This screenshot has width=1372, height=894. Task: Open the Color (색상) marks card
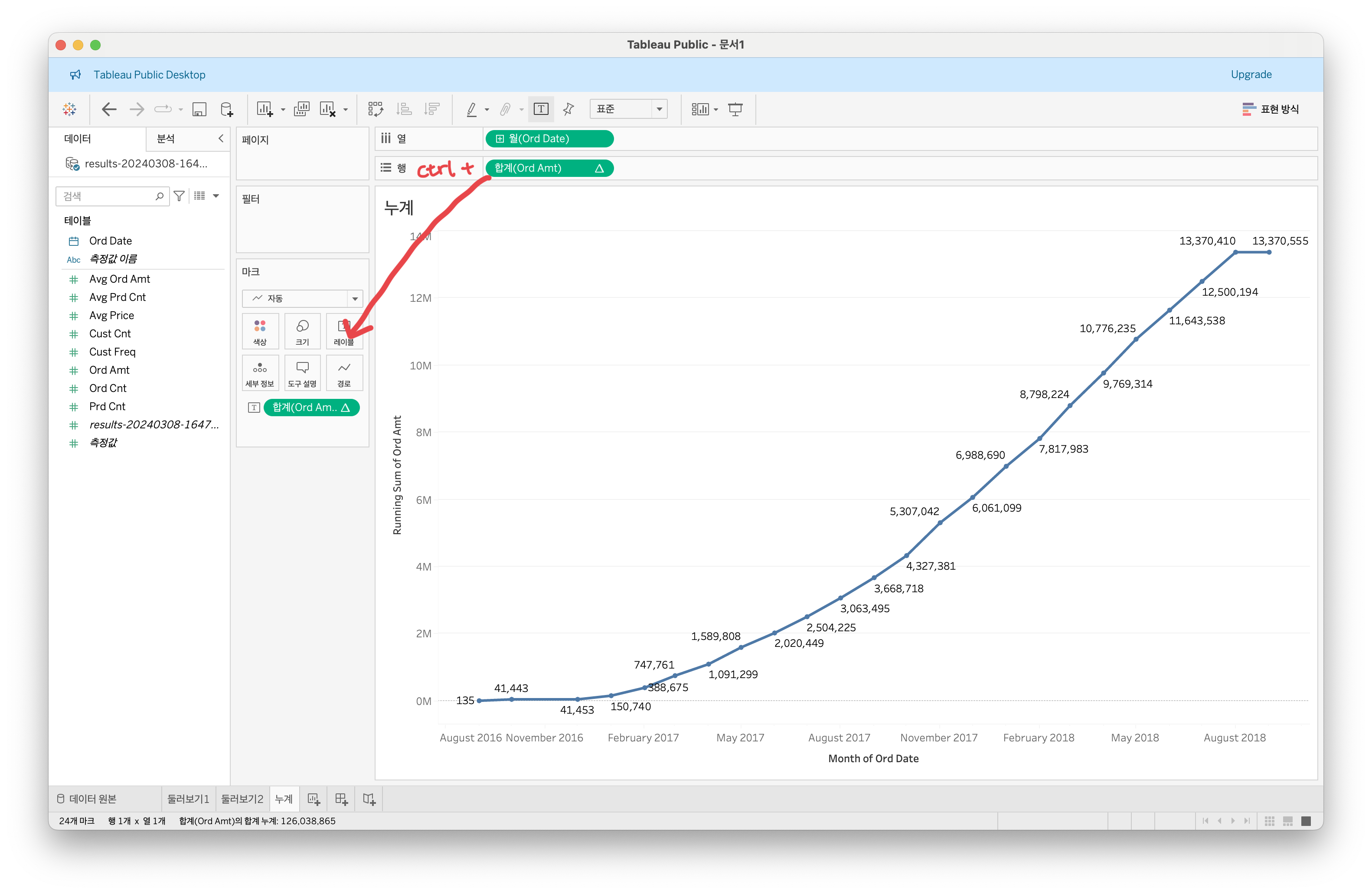point(260,331)
